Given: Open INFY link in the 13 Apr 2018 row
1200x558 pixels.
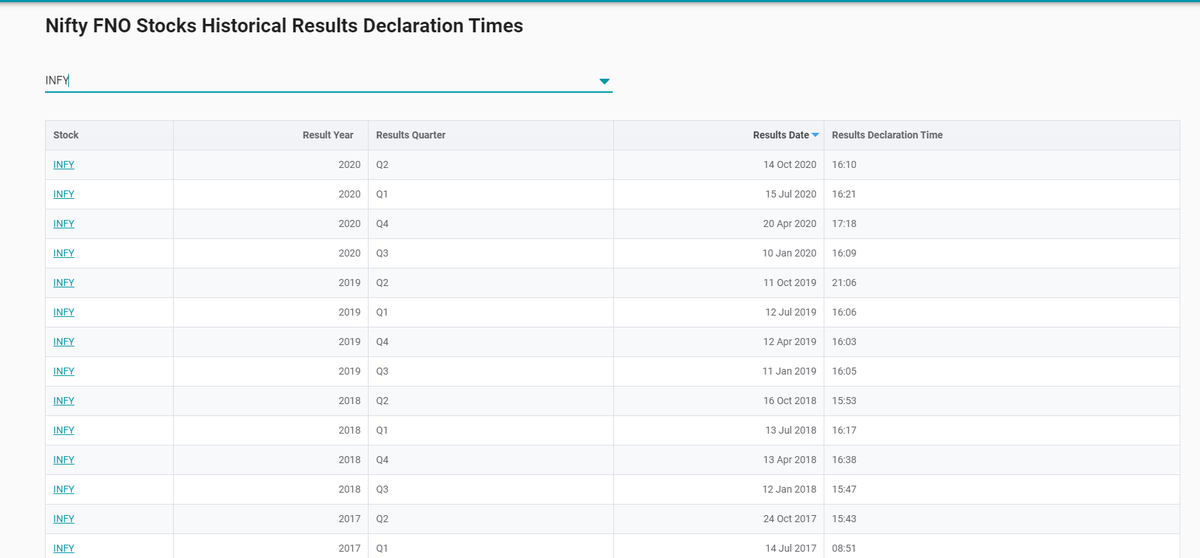Looking at the screenshot, I should 64,459.
